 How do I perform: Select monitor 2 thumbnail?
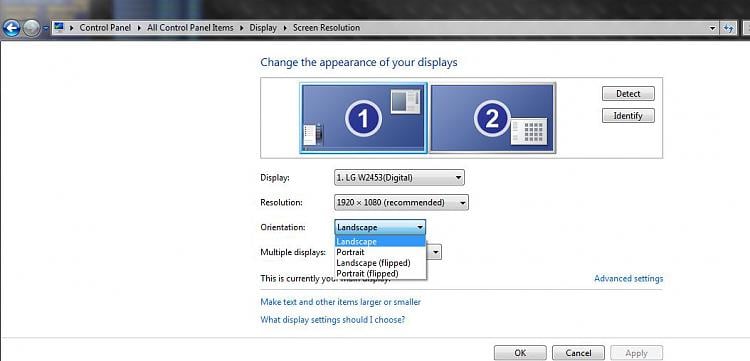(493, 118)
